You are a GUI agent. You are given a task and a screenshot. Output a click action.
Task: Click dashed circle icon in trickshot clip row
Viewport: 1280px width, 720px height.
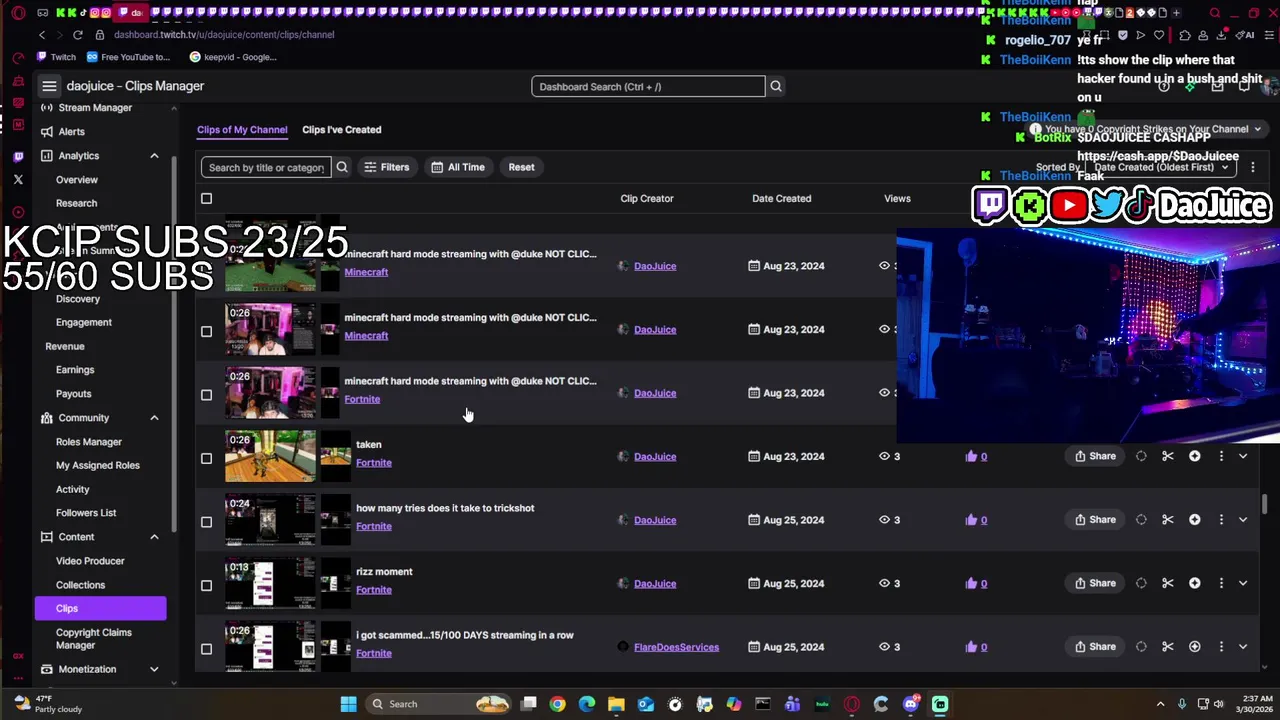tap(1141, 520)
